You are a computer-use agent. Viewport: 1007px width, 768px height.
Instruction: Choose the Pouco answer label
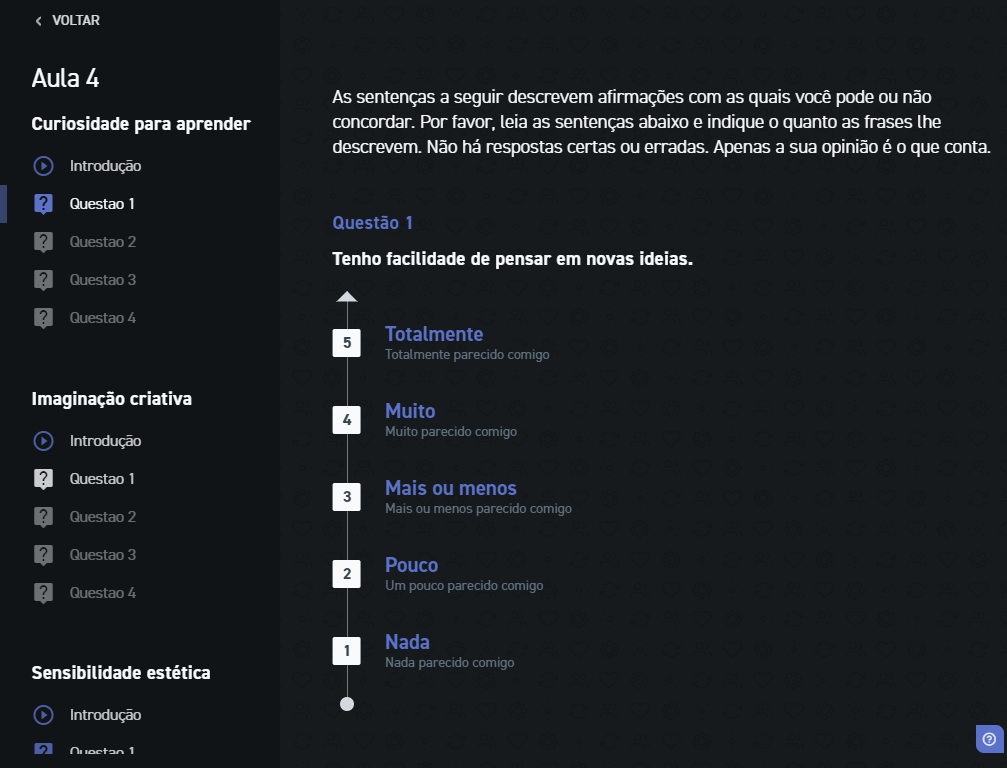pyautogui.click(x=412, y=565)
